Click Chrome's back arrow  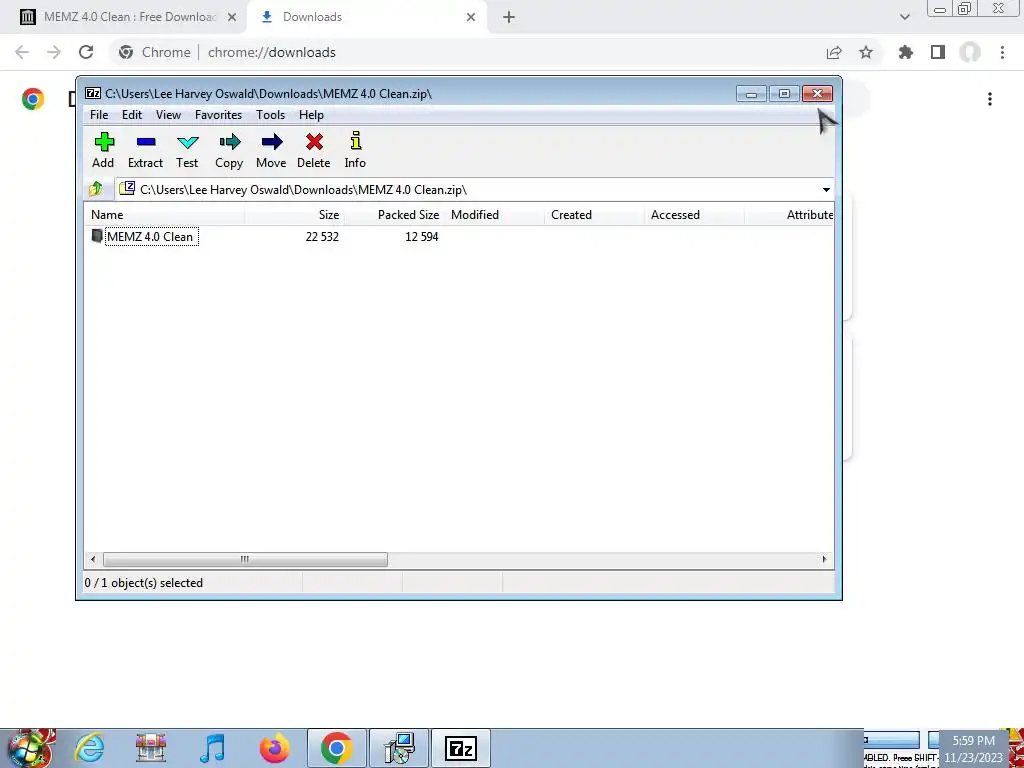pyautogui.click(x=22, y=52)
